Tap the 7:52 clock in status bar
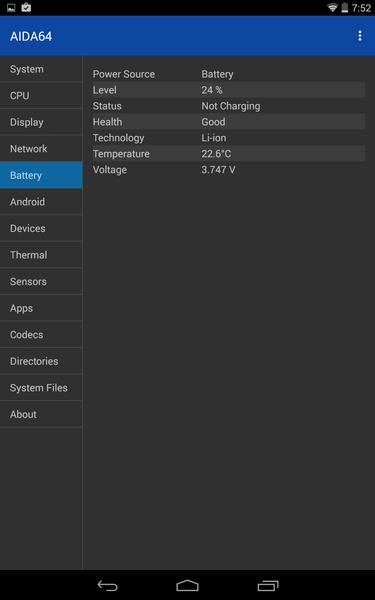 pyautogui.click(x=361, y=8)
